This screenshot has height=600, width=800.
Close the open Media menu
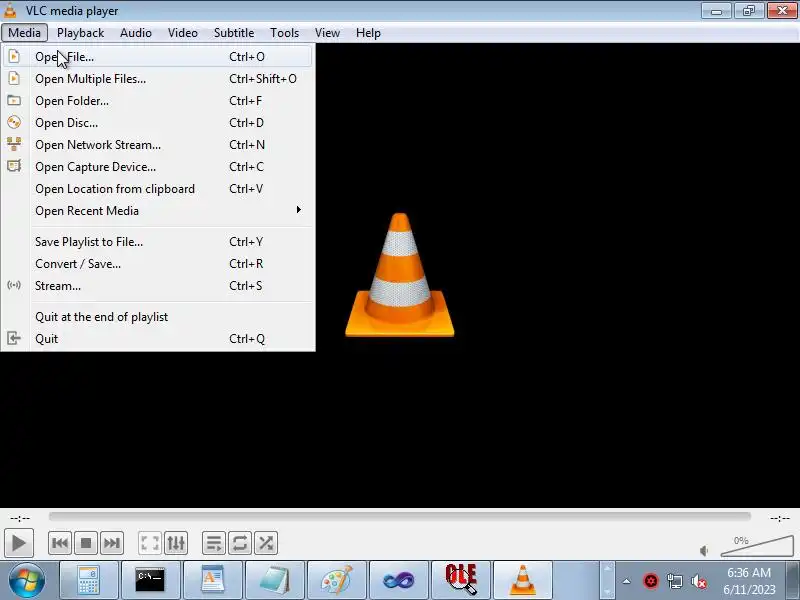[24, 33]
